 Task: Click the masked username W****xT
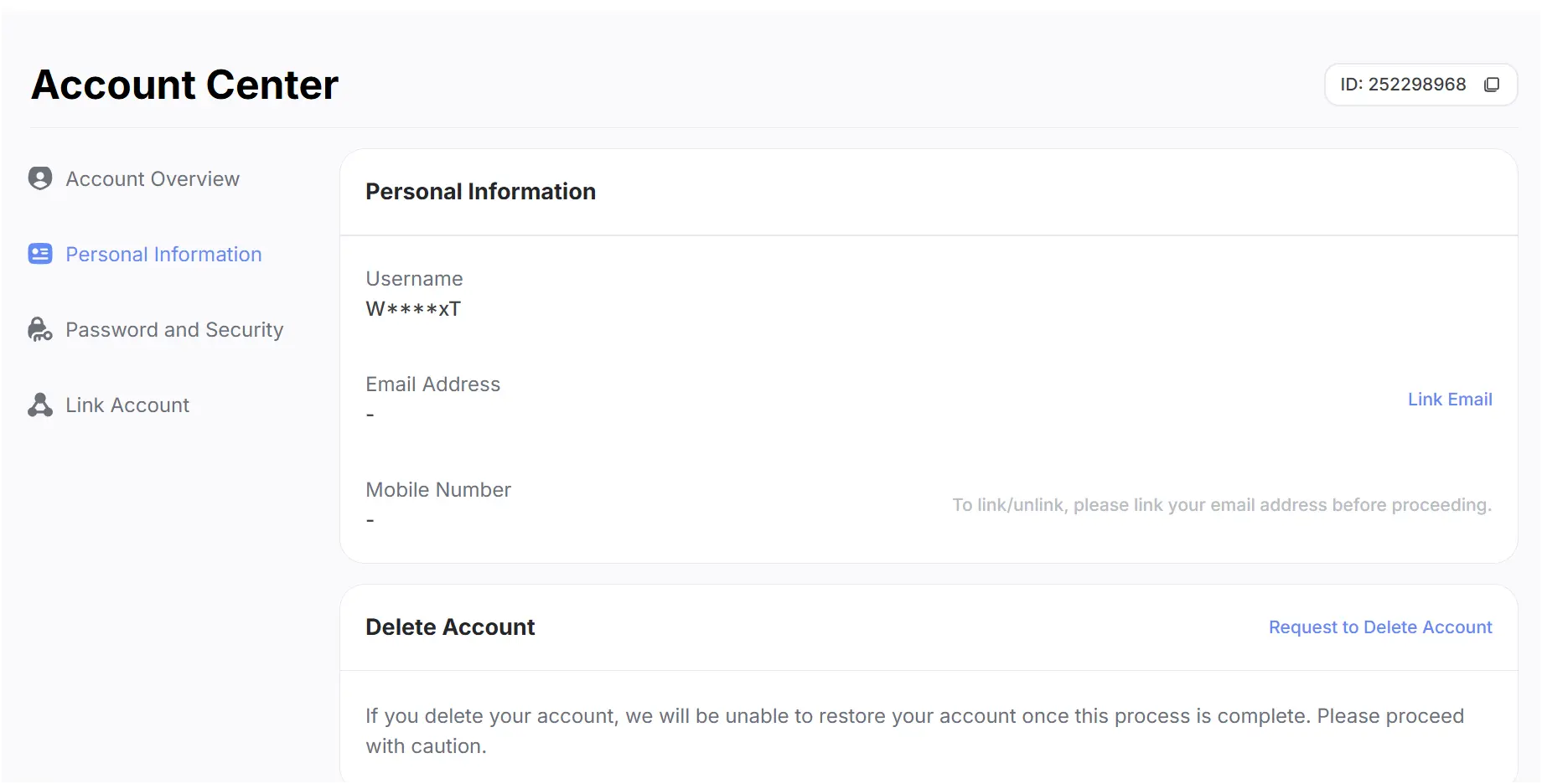coord(413,309)
